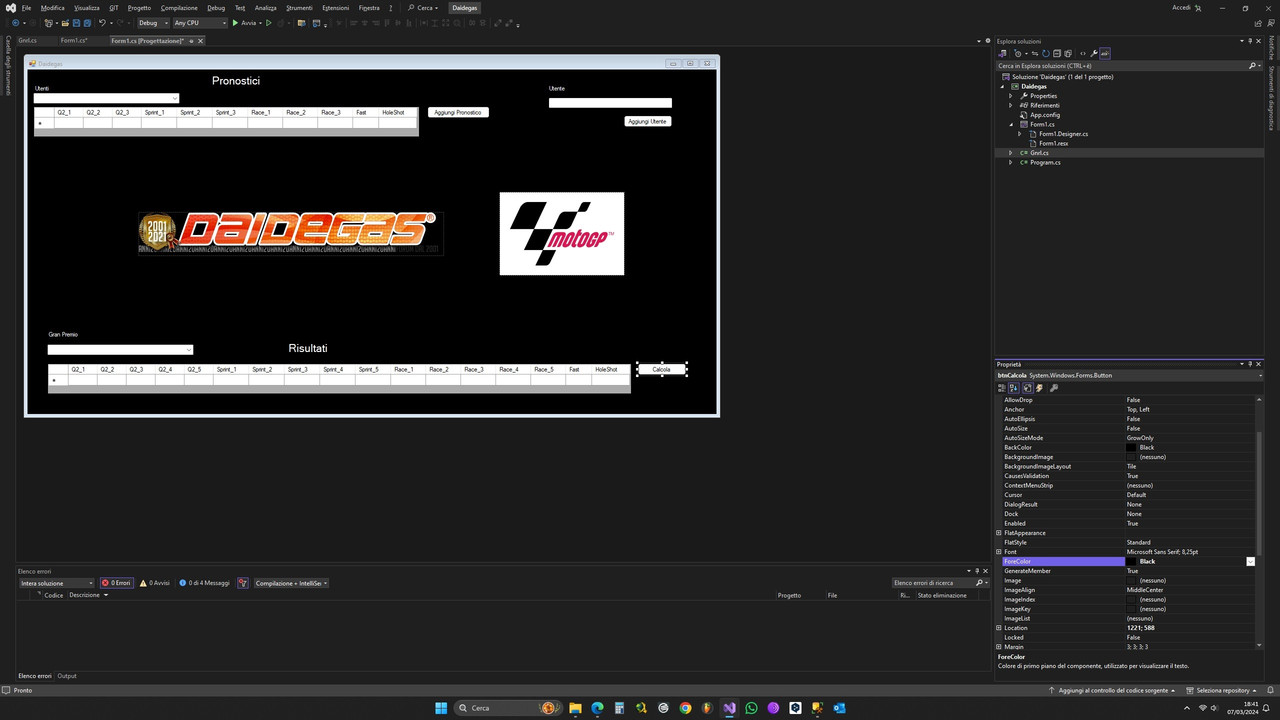Click the Pending Changes clock filter icon
Viewport: 1280px width, 720px height.
(x=1018, y=54)
